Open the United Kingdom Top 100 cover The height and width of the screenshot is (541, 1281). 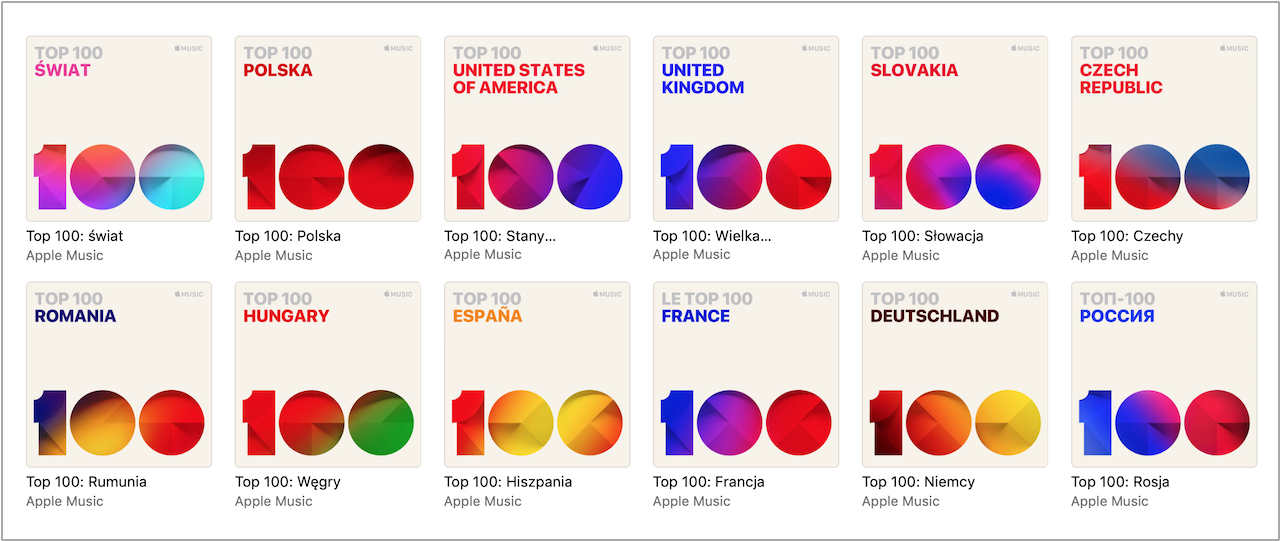click(746, 129)
